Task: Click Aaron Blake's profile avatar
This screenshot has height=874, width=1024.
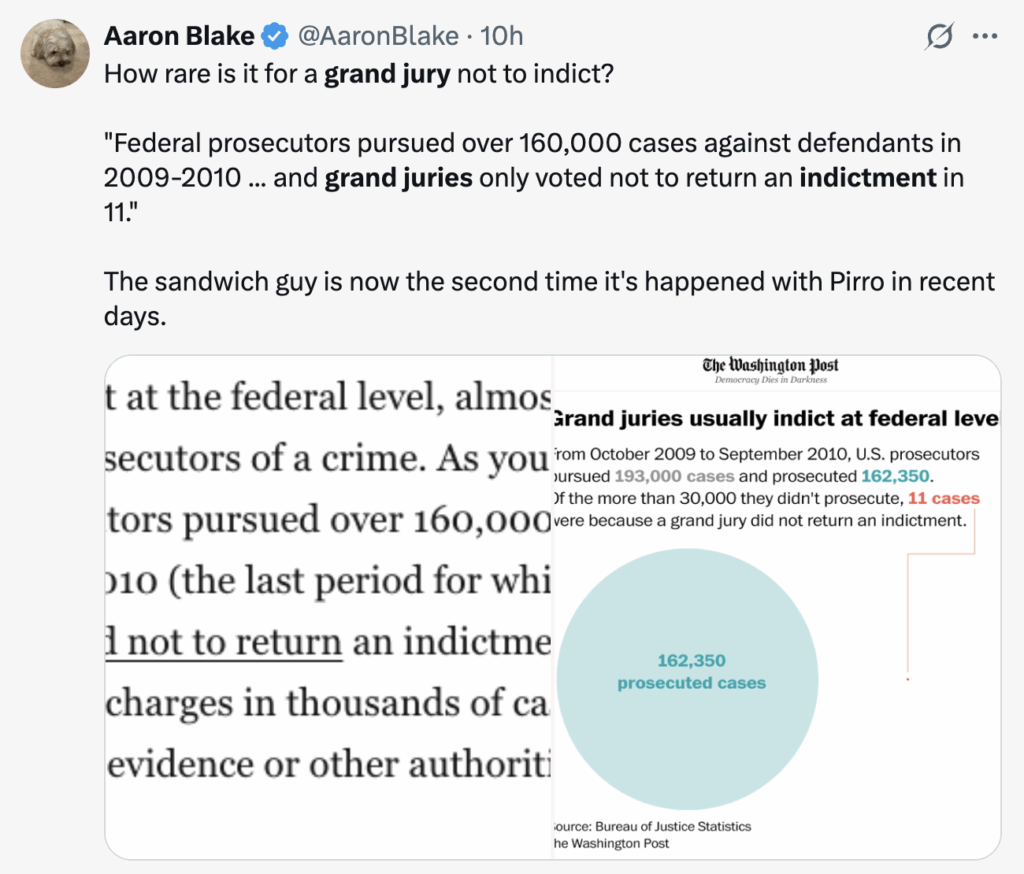Action: click(x=55, y=54)
